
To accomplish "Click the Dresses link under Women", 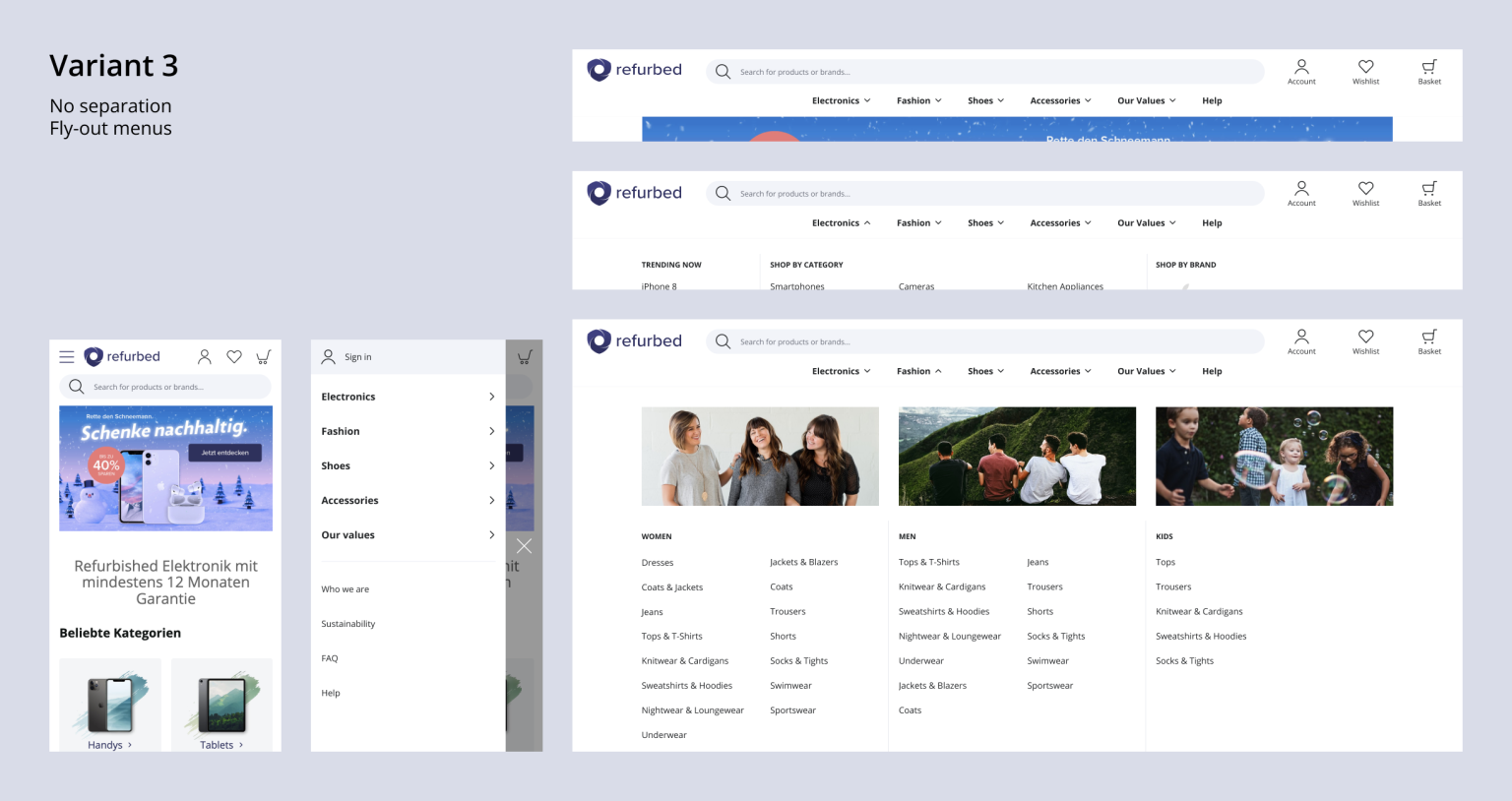I will (x=658, y=563).
